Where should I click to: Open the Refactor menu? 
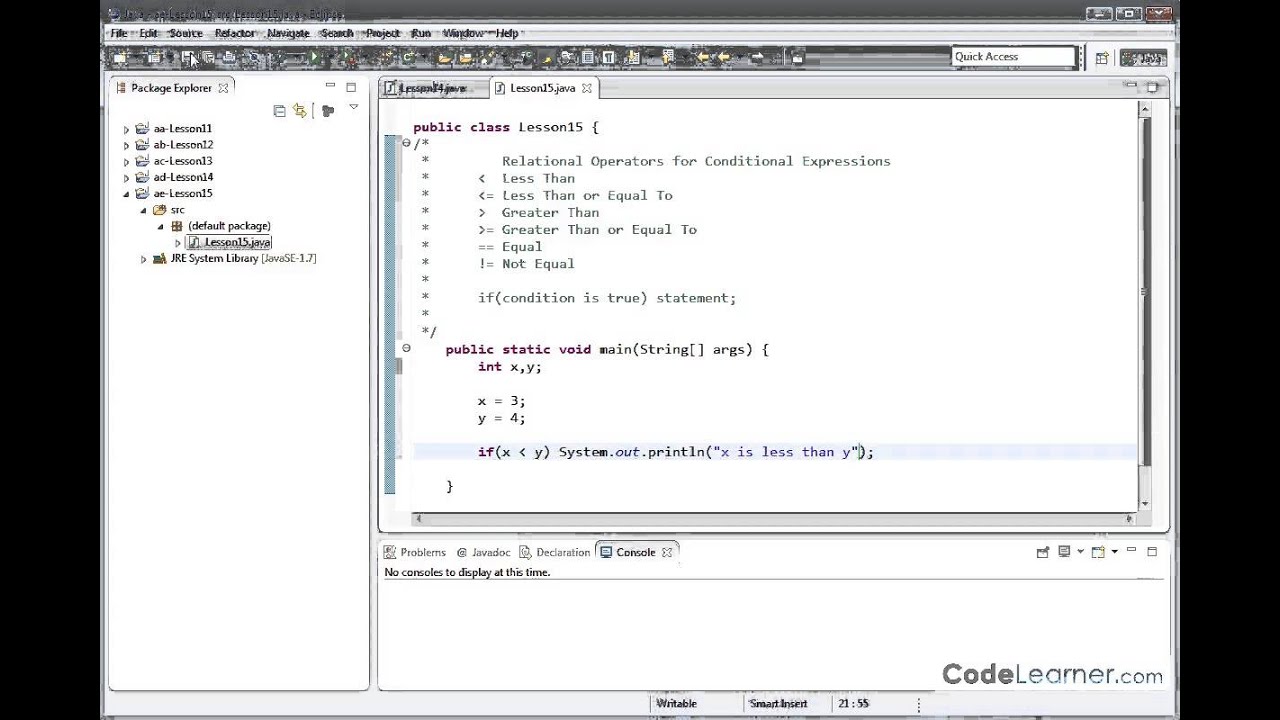[234, 33]
